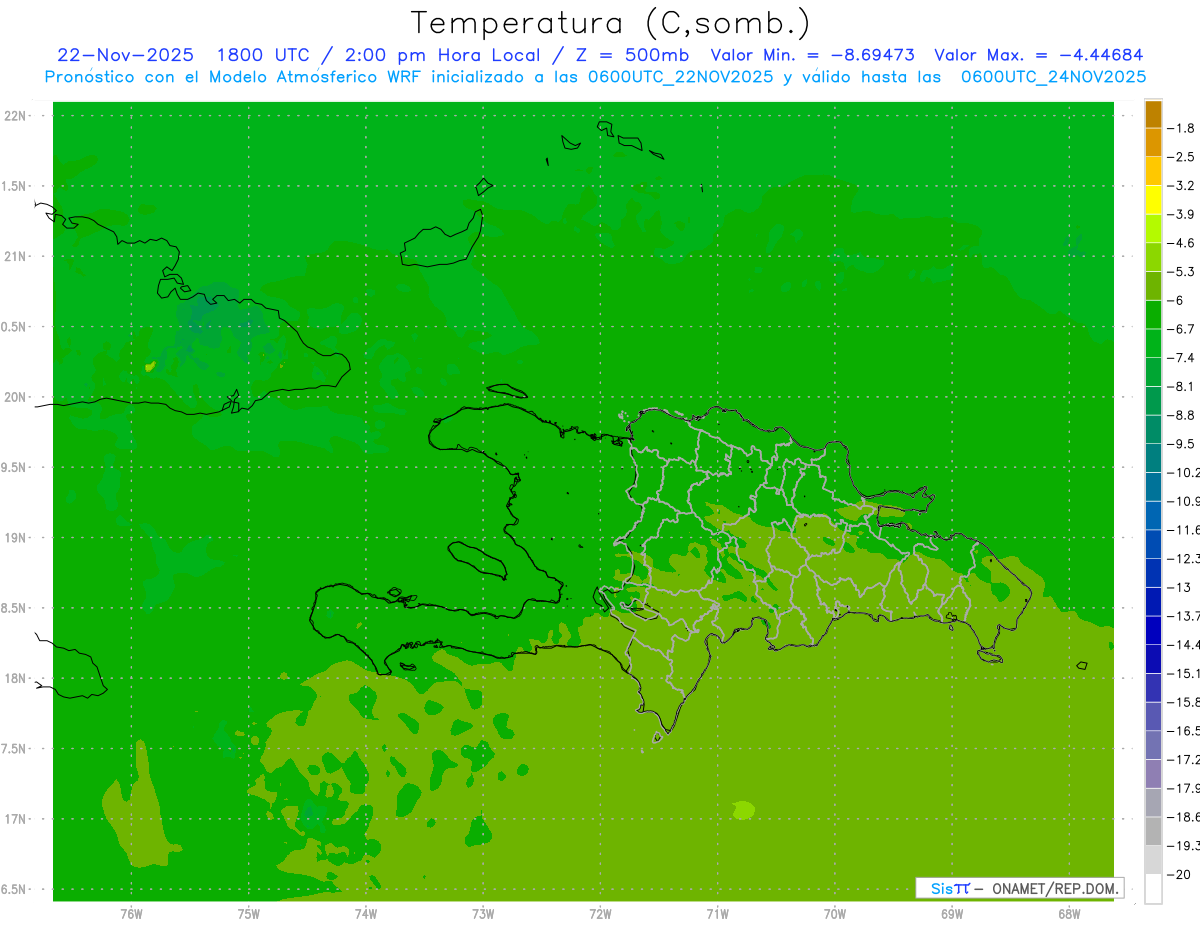This screenshot has height=927, width=1200.
Task: Click the "69W" longitude label
Action: tap(951, 914)
